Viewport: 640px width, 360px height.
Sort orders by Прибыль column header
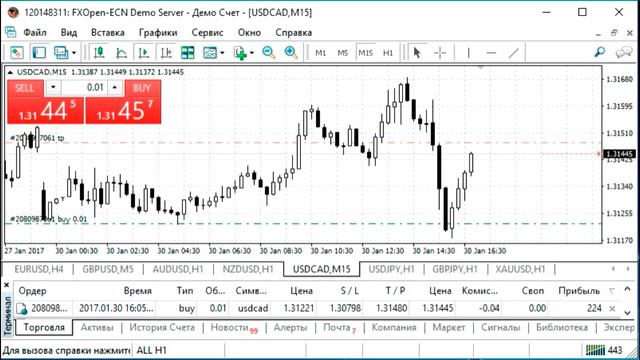[579, 291]
